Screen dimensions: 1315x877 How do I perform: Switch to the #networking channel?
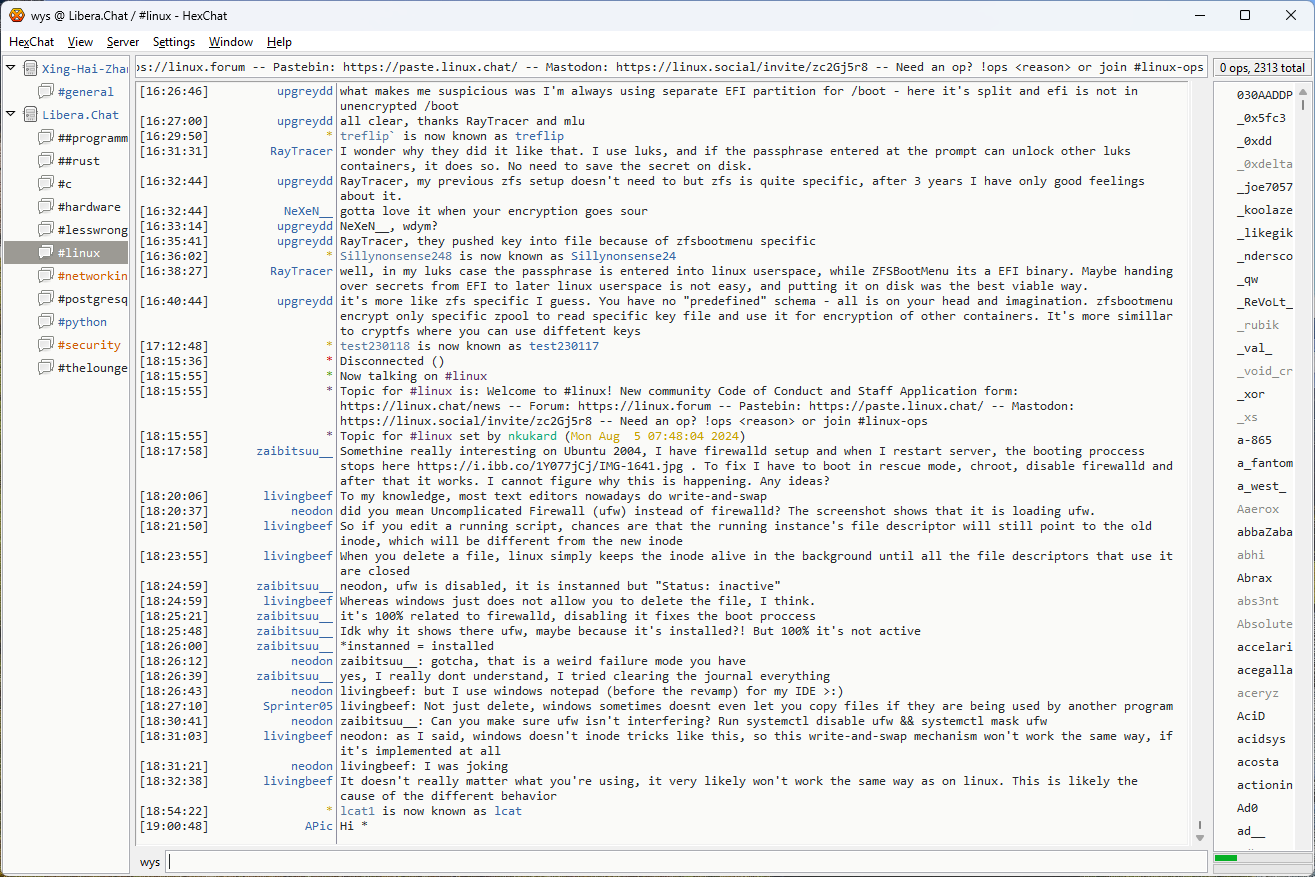click(92, 276)
